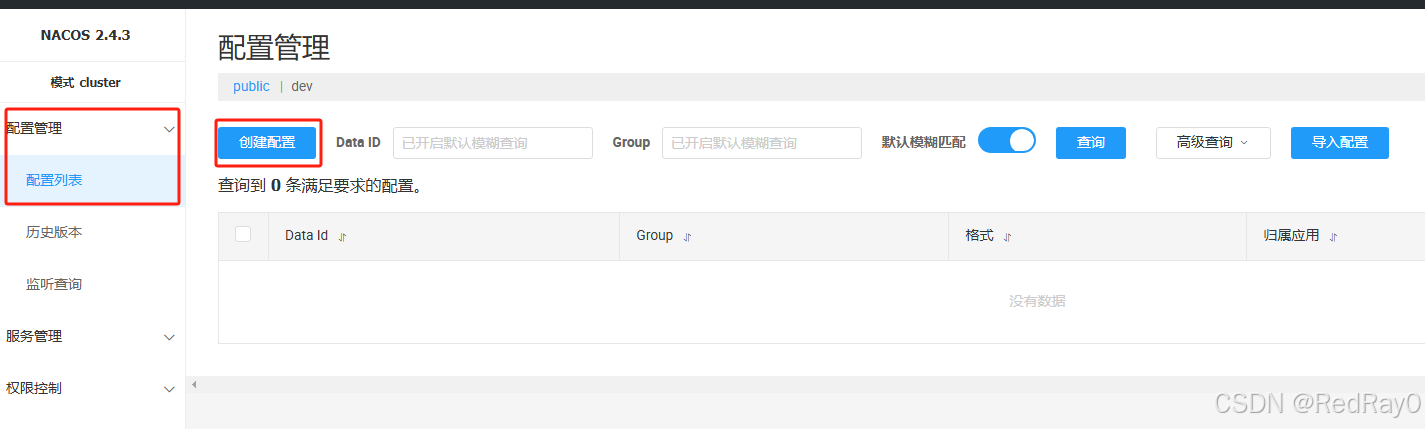Collapse the 配置管理 menu chevron
The width and height of the screenshot is (1425, 429).
pyautogui.click(x=169, y=129)
